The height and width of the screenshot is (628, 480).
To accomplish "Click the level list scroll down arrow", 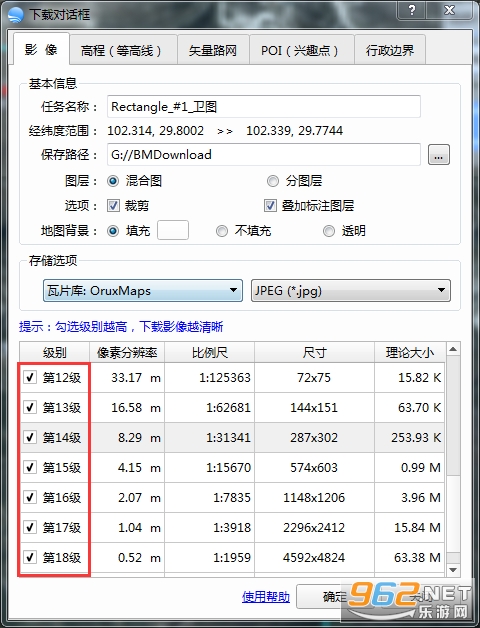I will coord(453,570).
